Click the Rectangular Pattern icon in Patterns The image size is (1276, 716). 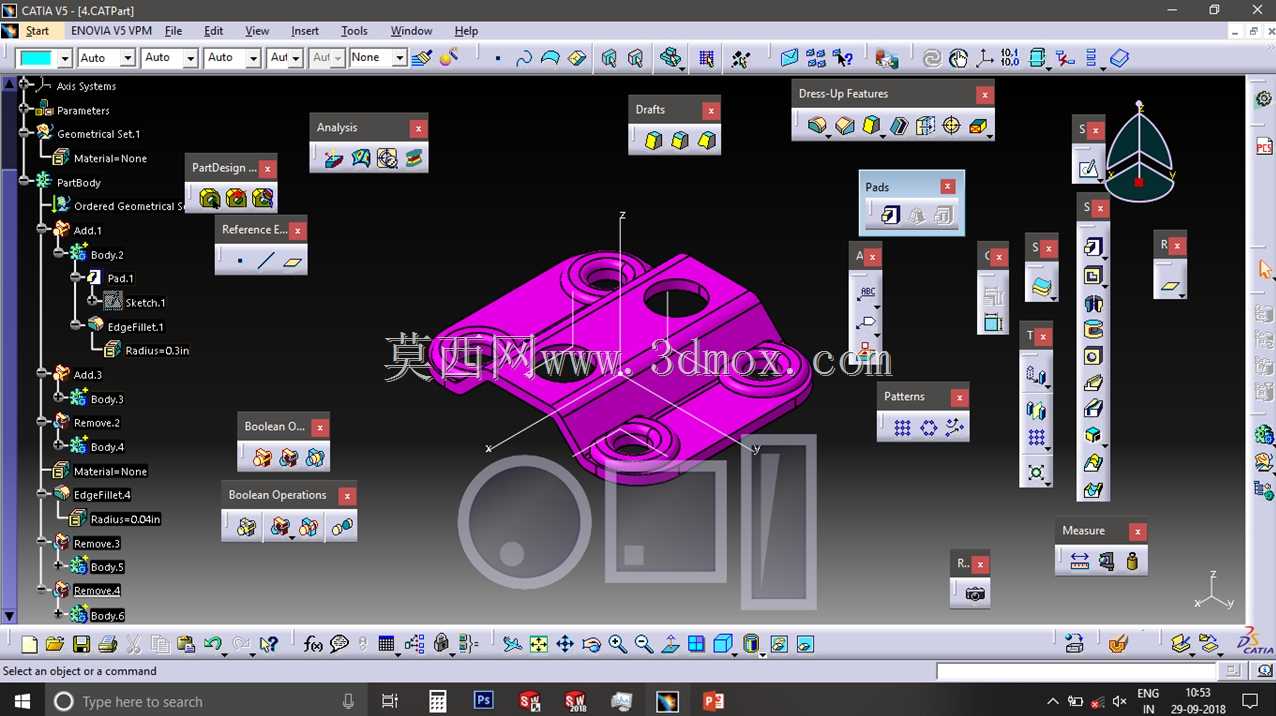(x=902, y=427)
